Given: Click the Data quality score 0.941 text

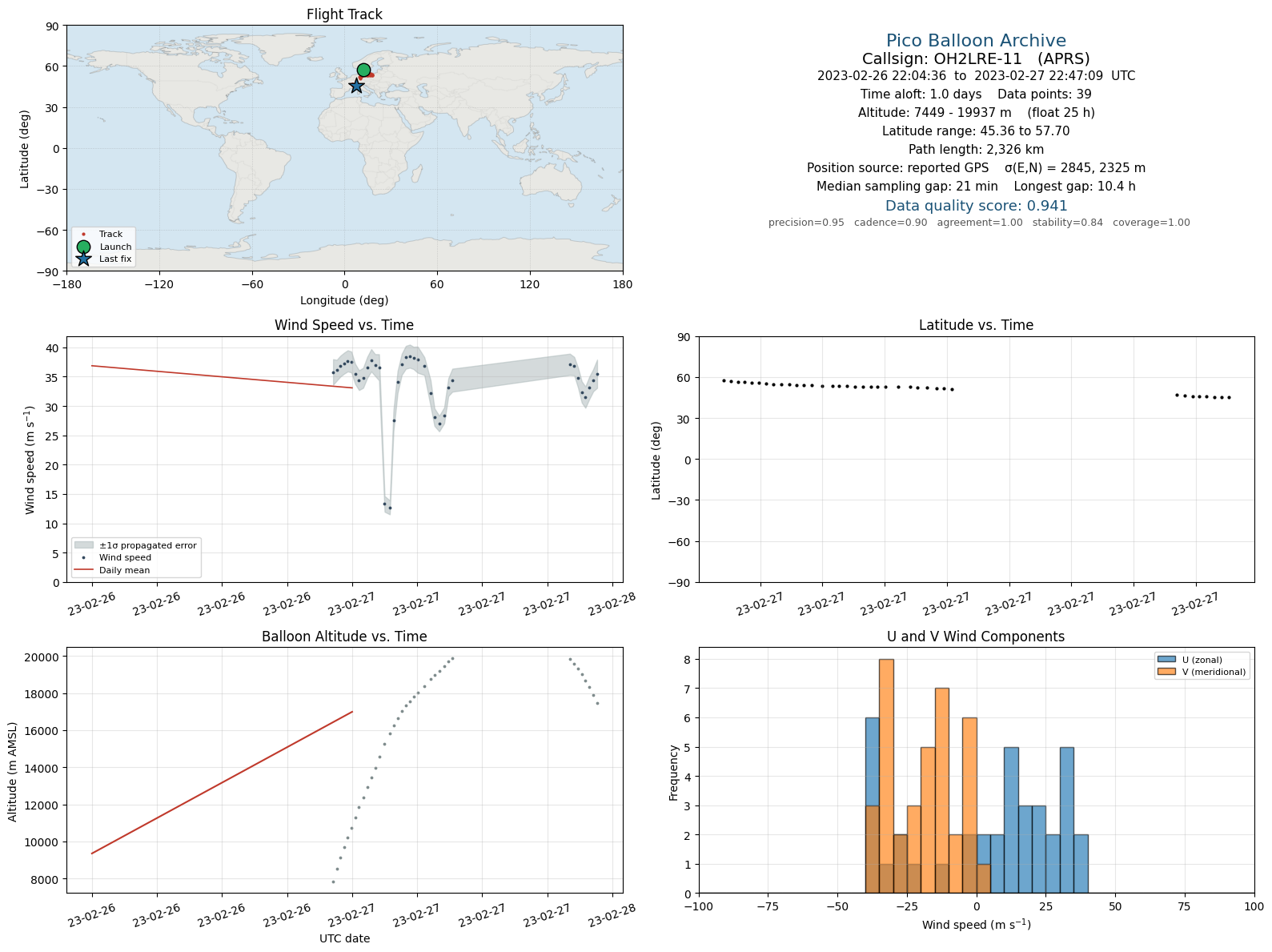Looking at the screenshot, I should tap(976, 206).
